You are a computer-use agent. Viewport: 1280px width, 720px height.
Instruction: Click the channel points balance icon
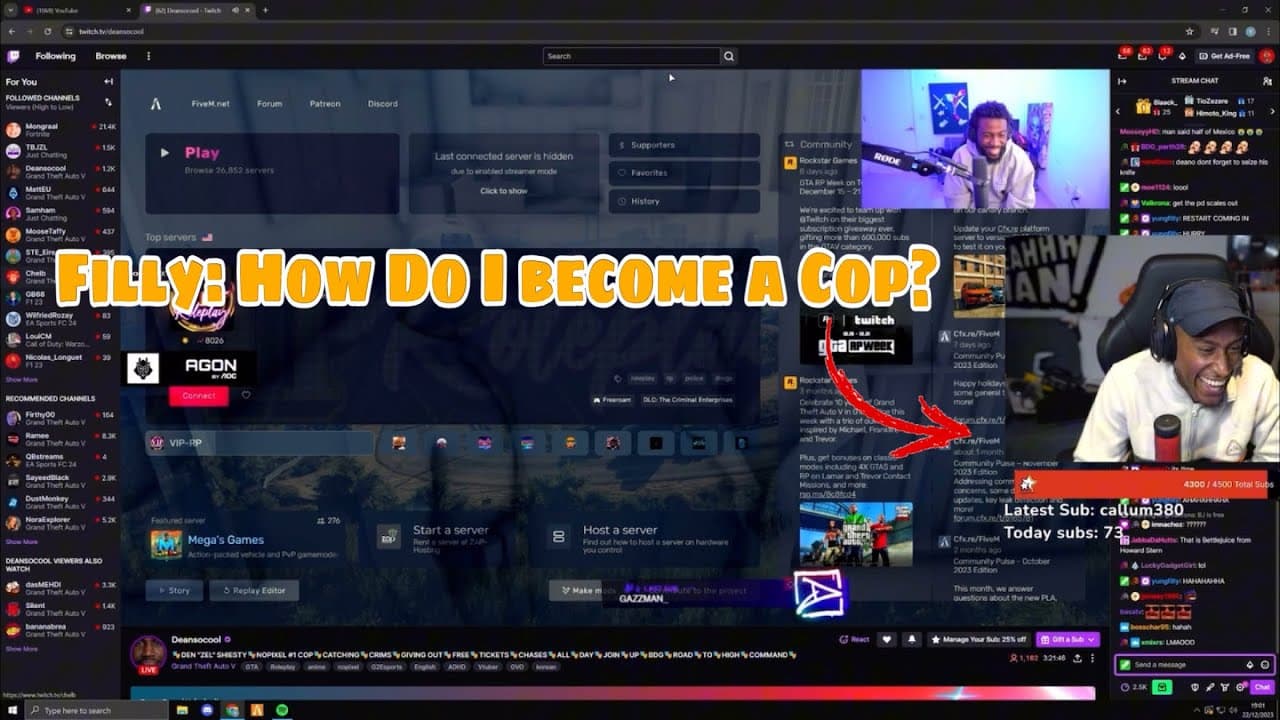click(x=1133, y=687)
